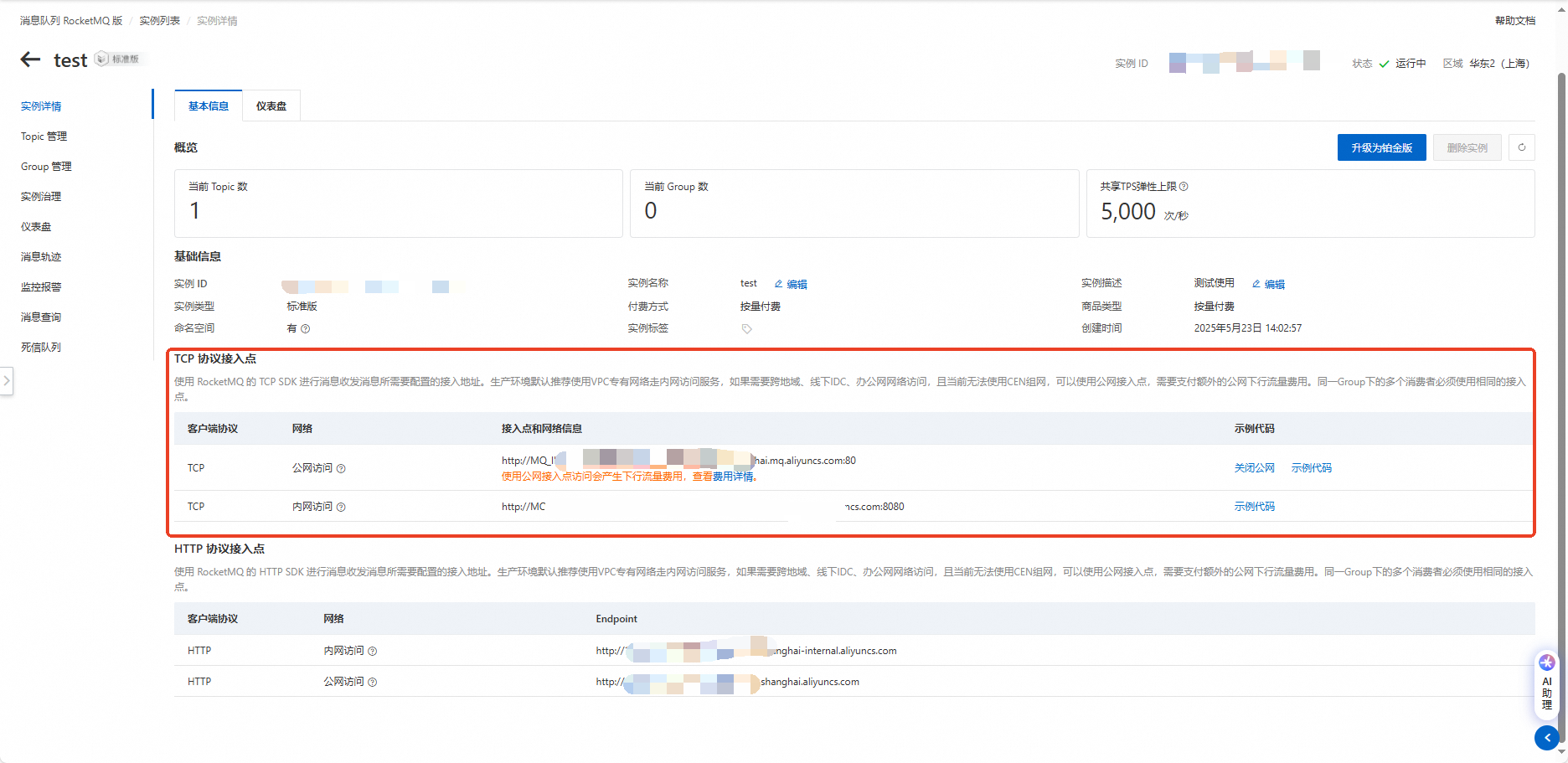Viewport: 1568px width, 763px height.
Task: Click the 5,000 次/秒 TPS value
Action: click(x=1144, y=212)
